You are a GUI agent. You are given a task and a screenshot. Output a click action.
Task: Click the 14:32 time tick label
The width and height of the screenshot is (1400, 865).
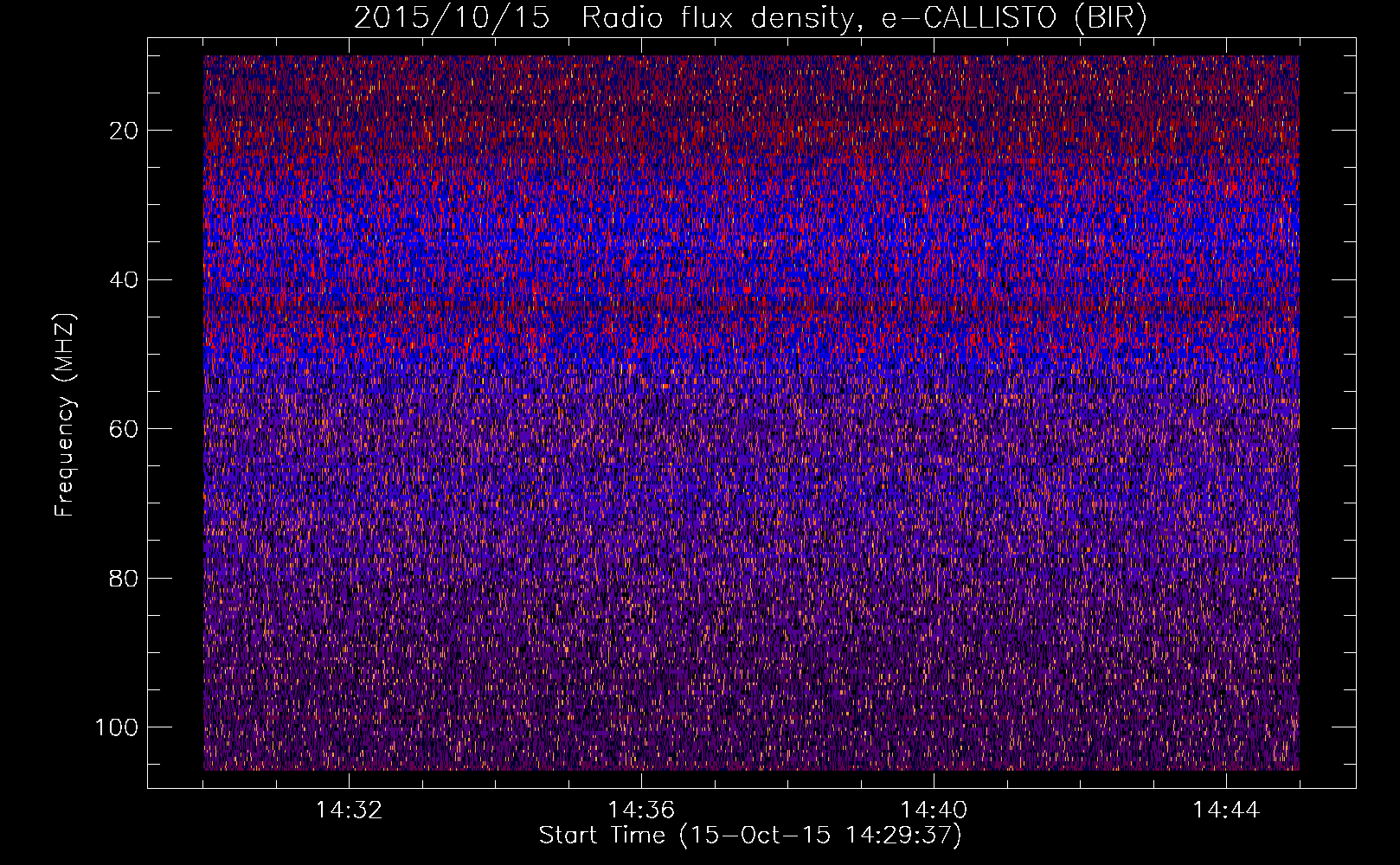(x=349, y=811)
